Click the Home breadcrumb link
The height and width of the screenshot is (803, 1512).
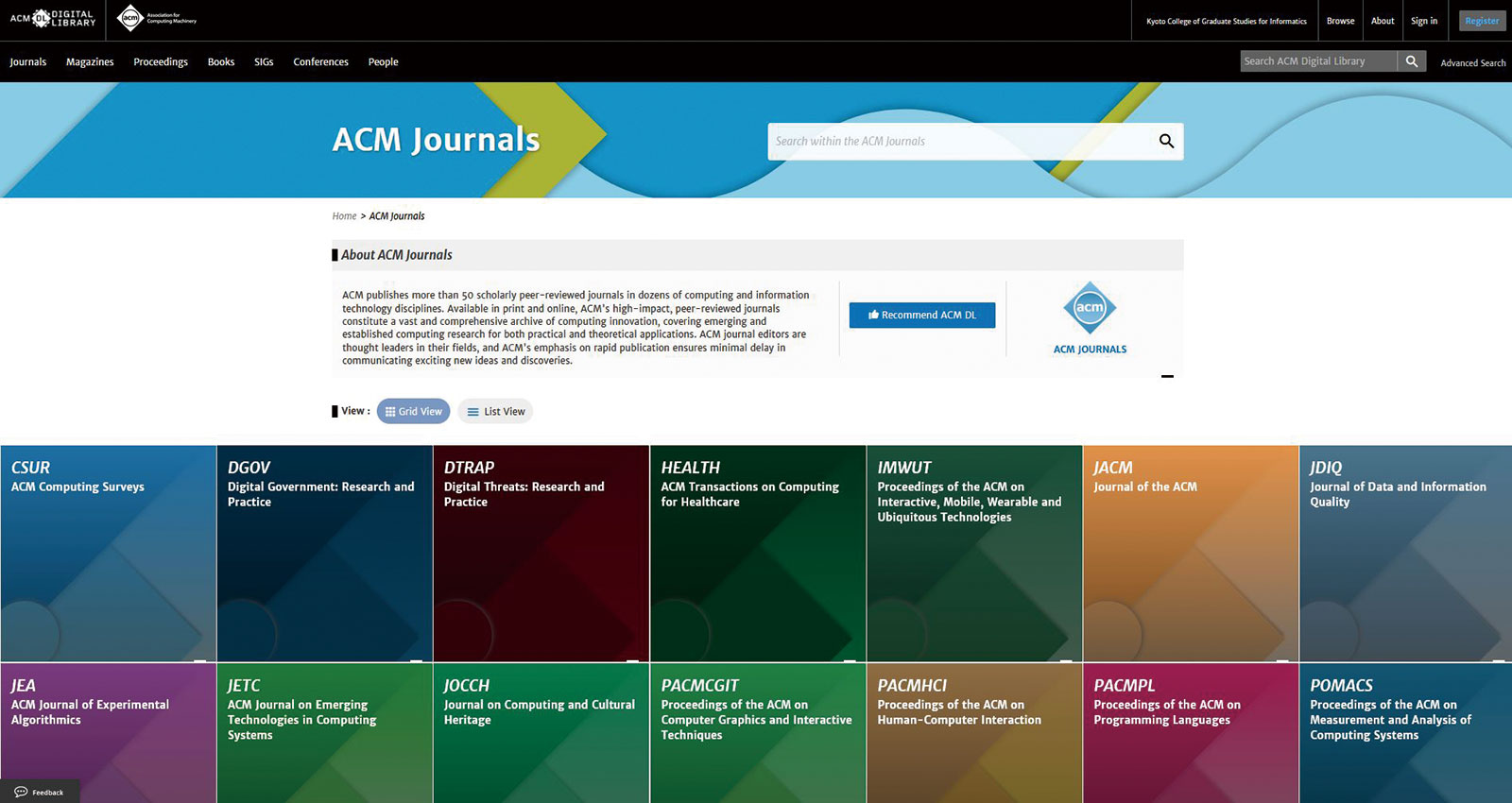tap(344, 216)
